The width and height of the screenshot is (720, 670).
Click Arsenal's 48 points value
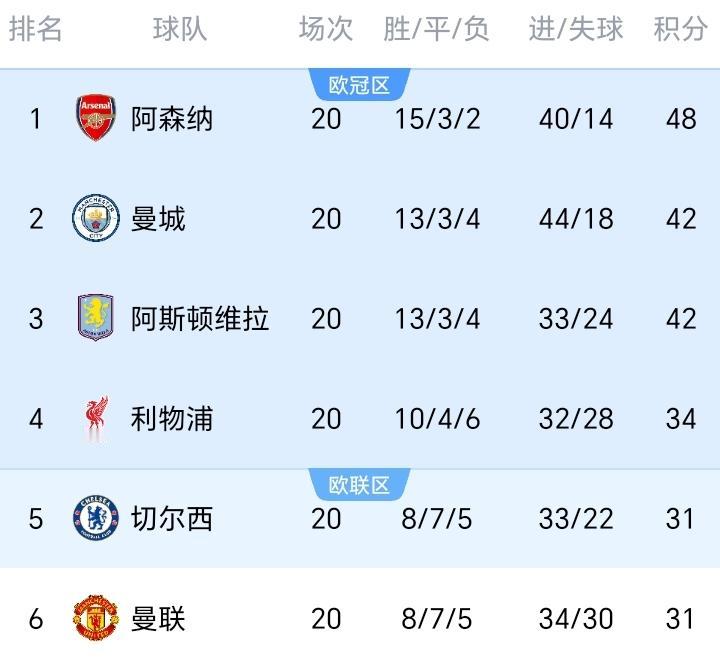tap(681, 119)
